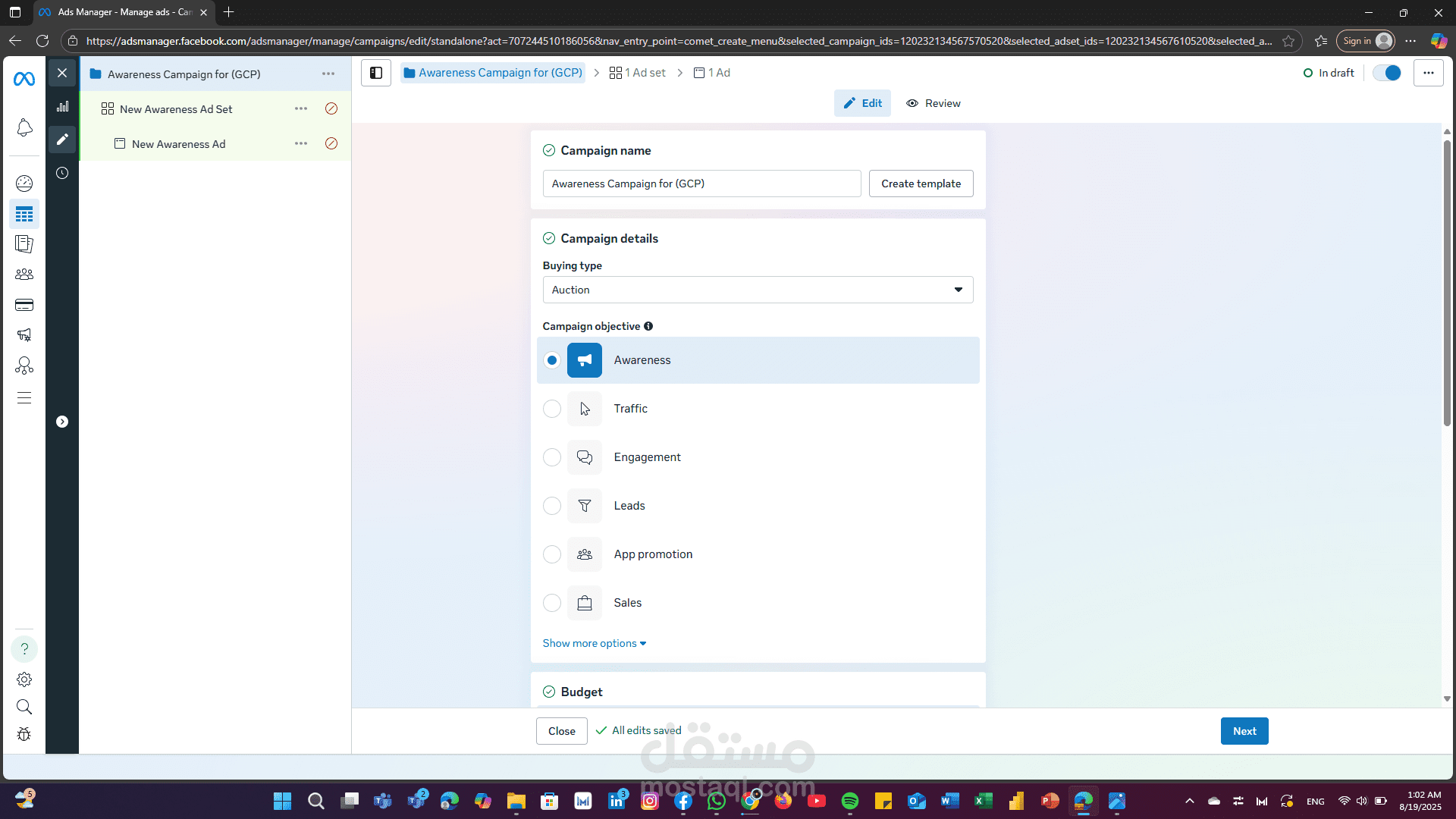The width and height of the screenshot is (1456, 819).
Task: Click Awareness Campaign breadcrumb
Action: point(493,73)
